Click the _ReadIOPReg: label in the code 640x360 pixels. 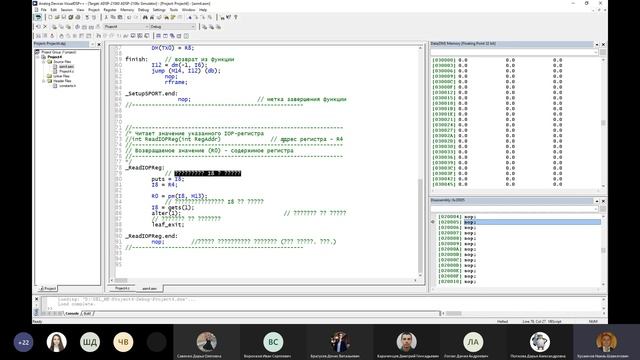click(145, 168)
